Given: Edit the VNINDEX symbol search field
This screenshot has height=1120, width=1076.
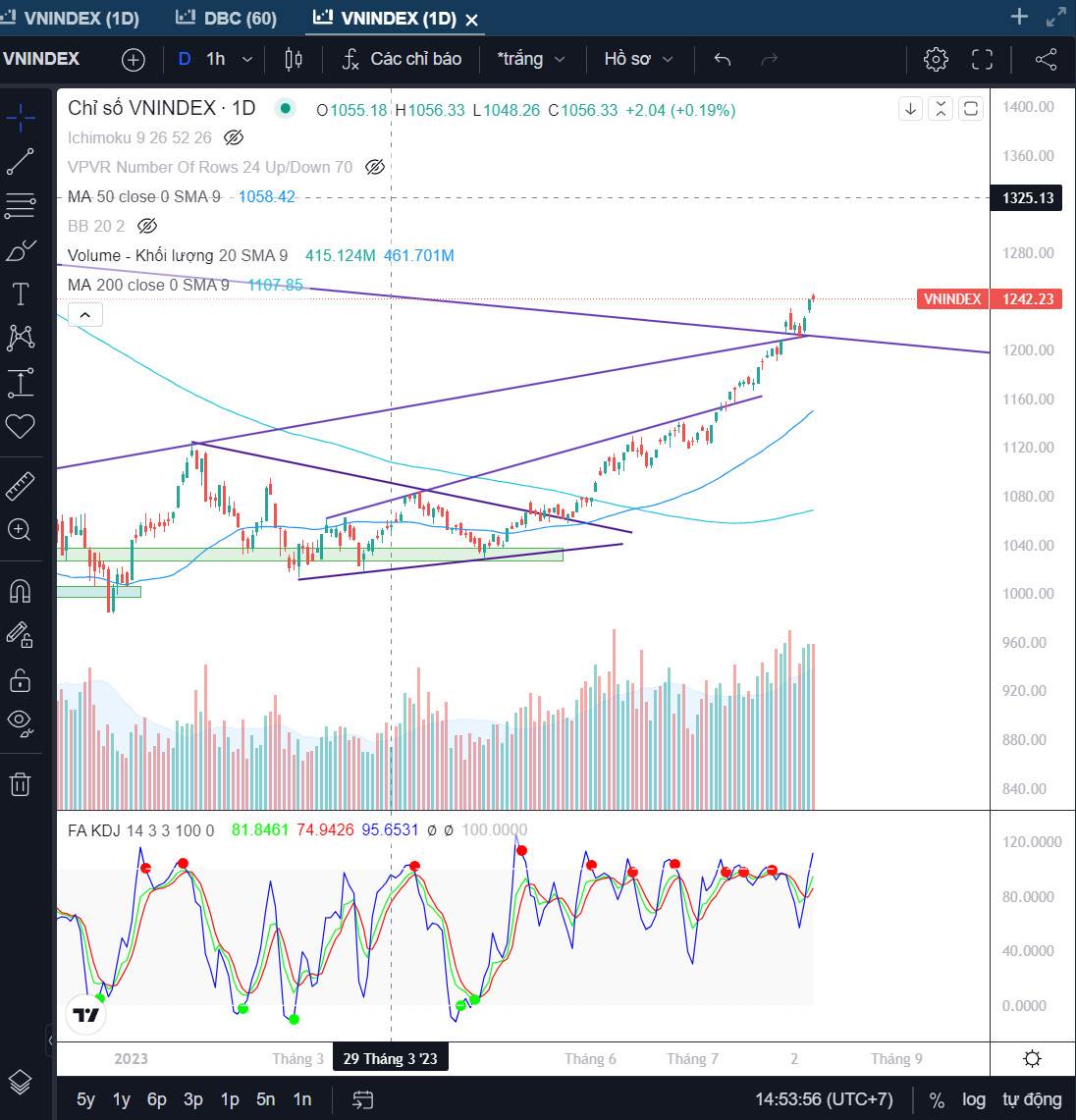Looking at the screenshot, I should pos(41,59).
